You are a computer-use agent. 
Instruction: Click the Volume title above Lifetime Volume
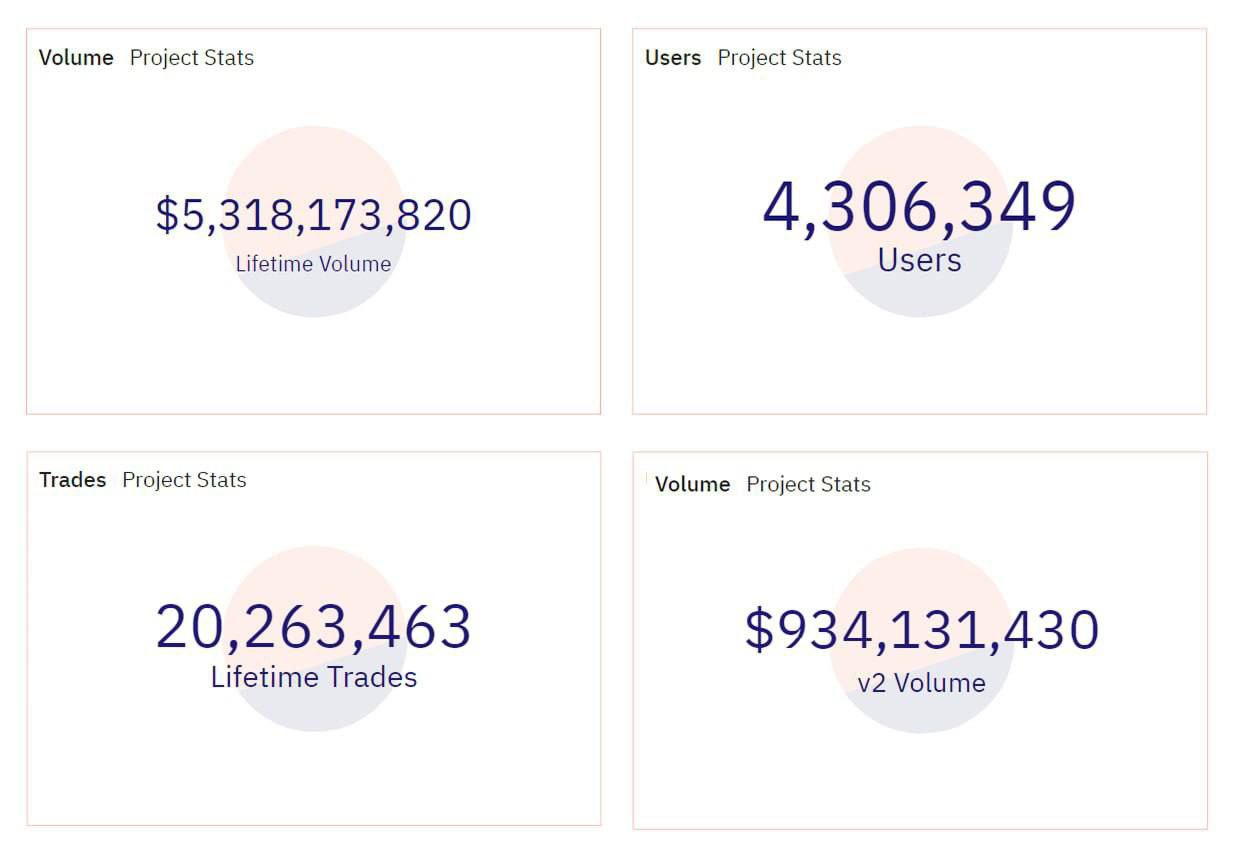pos(76,58)
